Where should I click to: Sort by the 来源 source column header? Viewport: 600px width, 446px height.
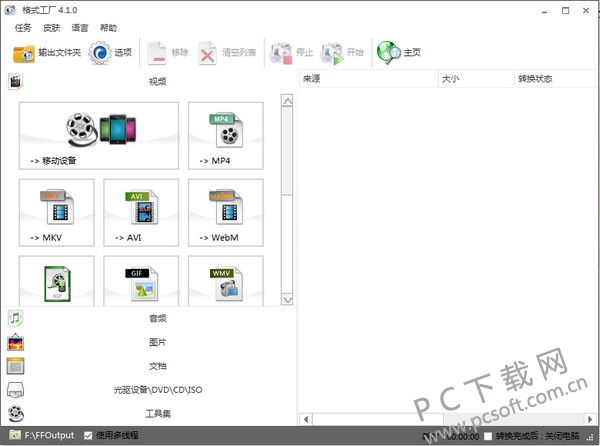(368, 79)
